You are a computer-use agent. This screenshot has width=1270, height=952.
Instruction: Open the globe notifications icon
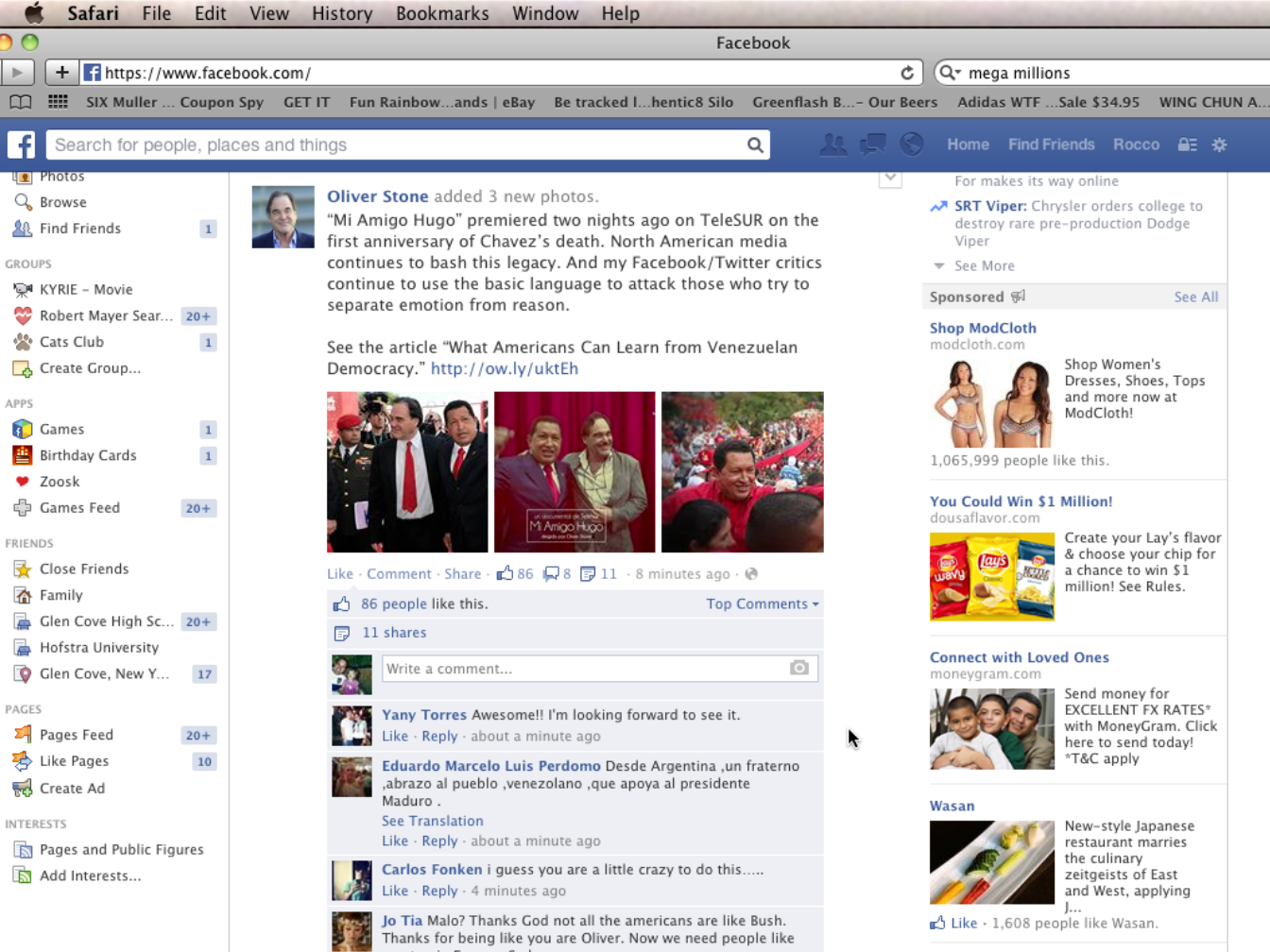pyautogui.click(x=911, y=144)
